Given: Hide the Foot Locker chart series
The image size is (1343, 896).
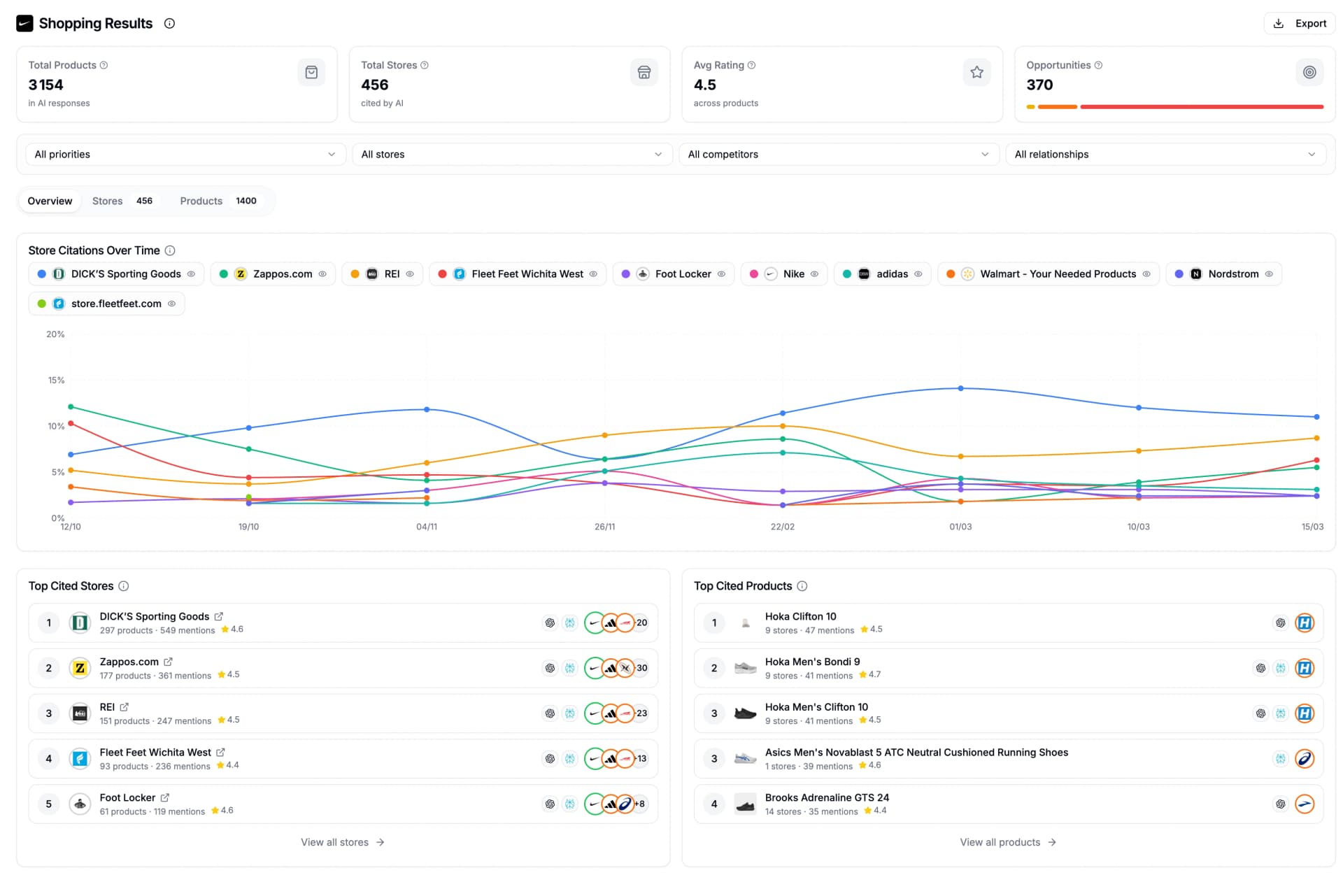Looking at the screenshot, I should click(721, 274).
